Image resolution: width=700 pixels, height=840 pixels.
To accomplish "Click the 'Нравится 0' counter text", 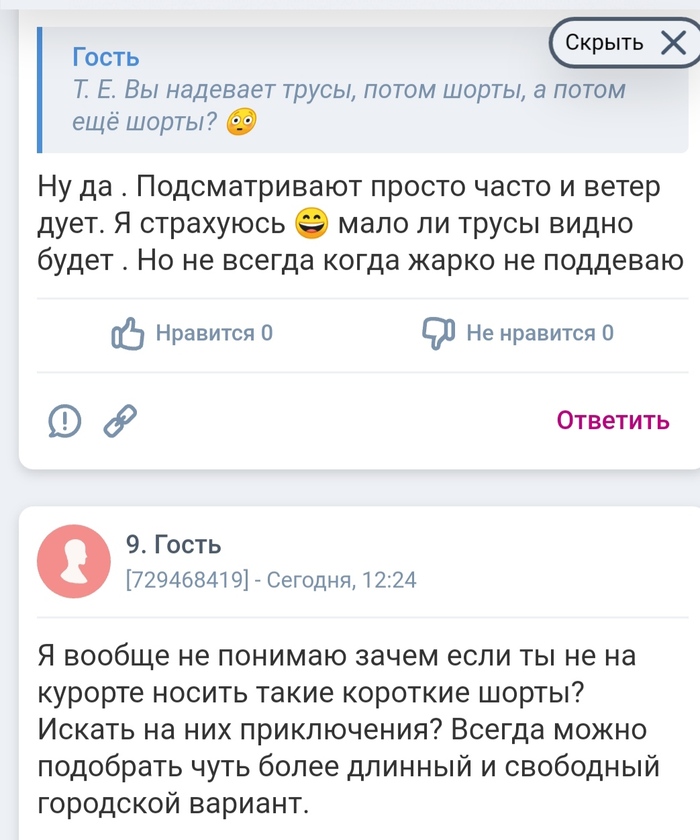I will click(x=214, y=334).
